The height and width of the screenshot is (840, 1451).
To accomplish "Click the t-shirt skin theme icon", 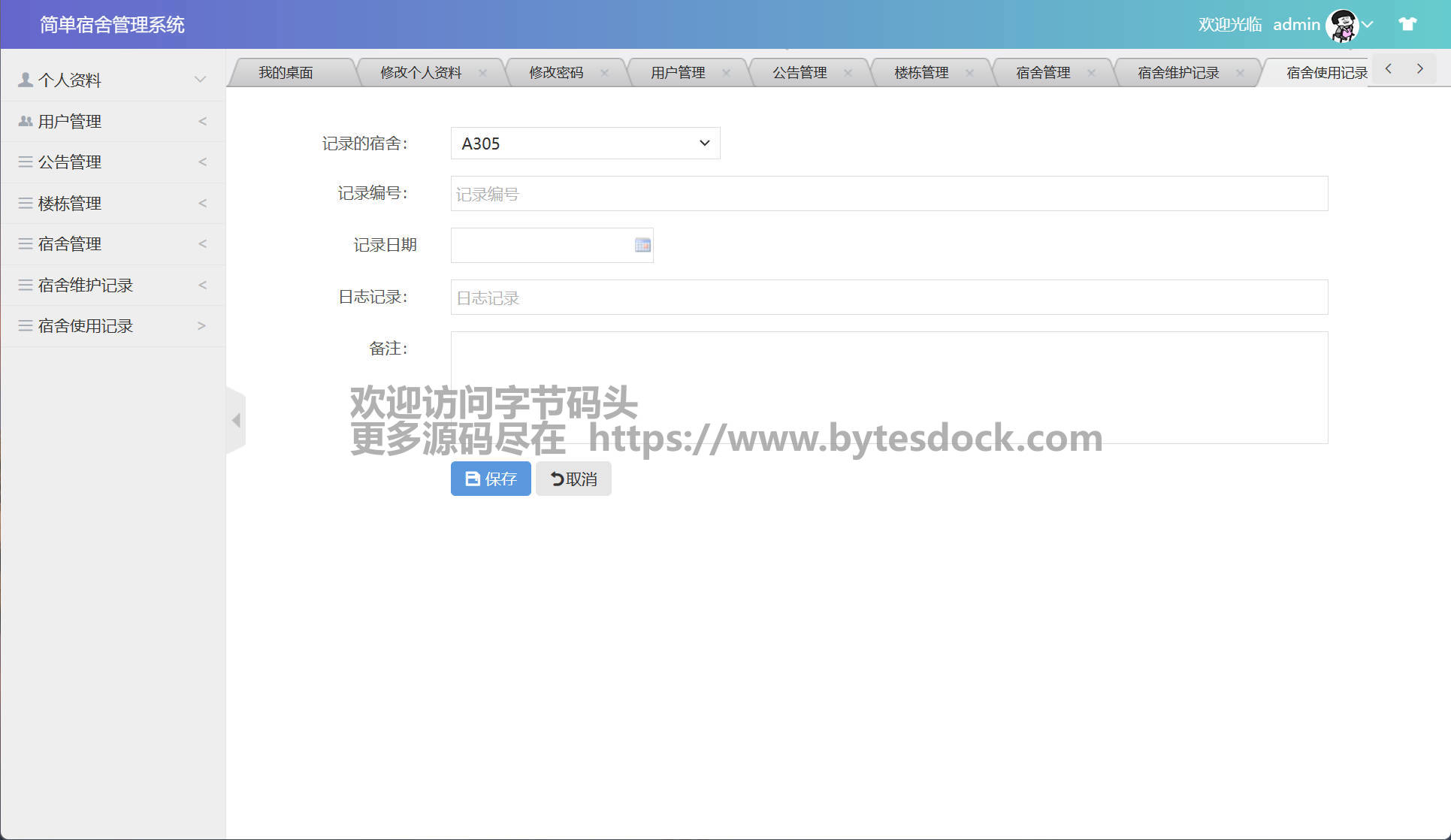I will (x=1407, y=24).
